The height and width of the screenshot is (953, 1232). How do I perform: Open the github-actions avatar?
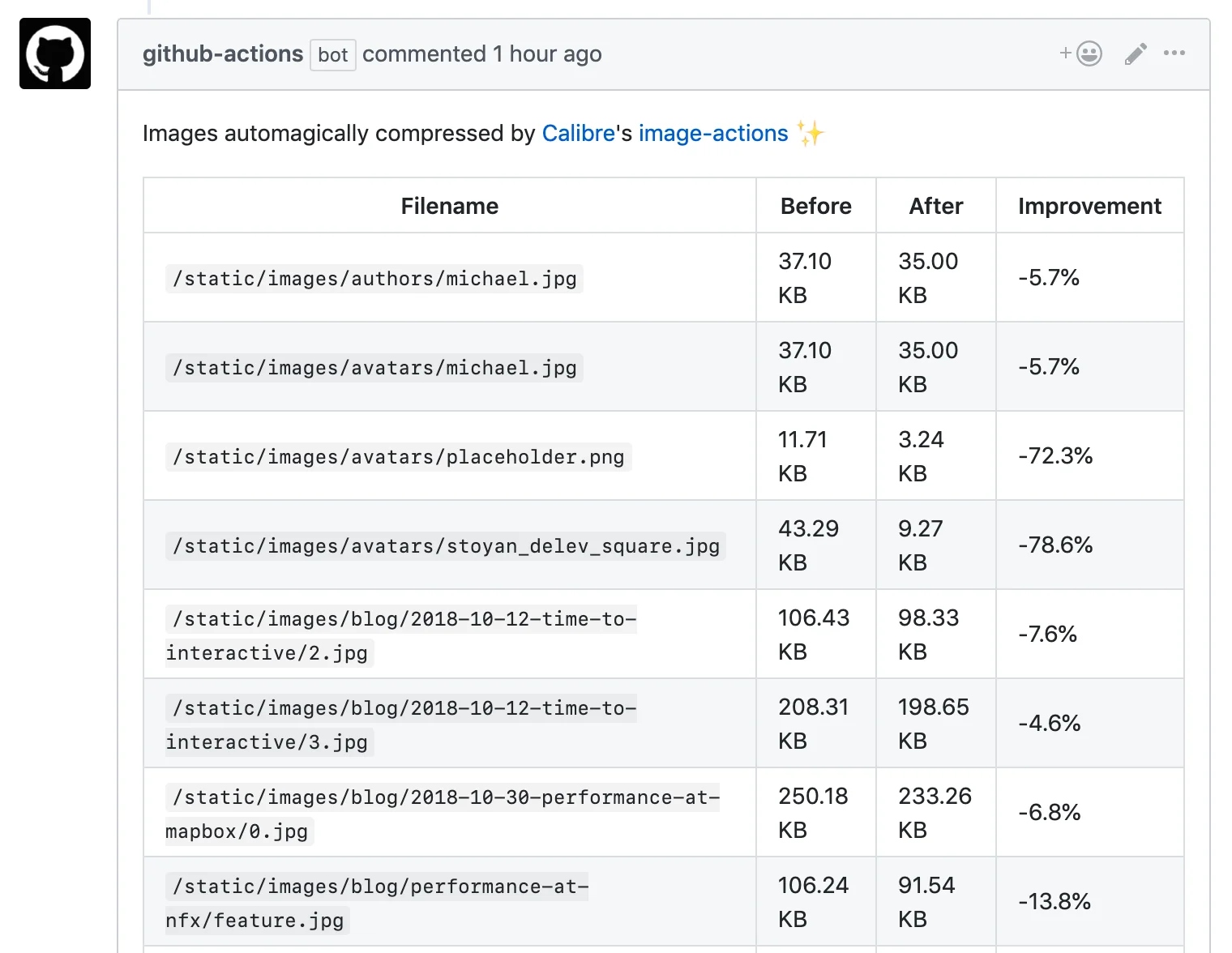[55, 53]
